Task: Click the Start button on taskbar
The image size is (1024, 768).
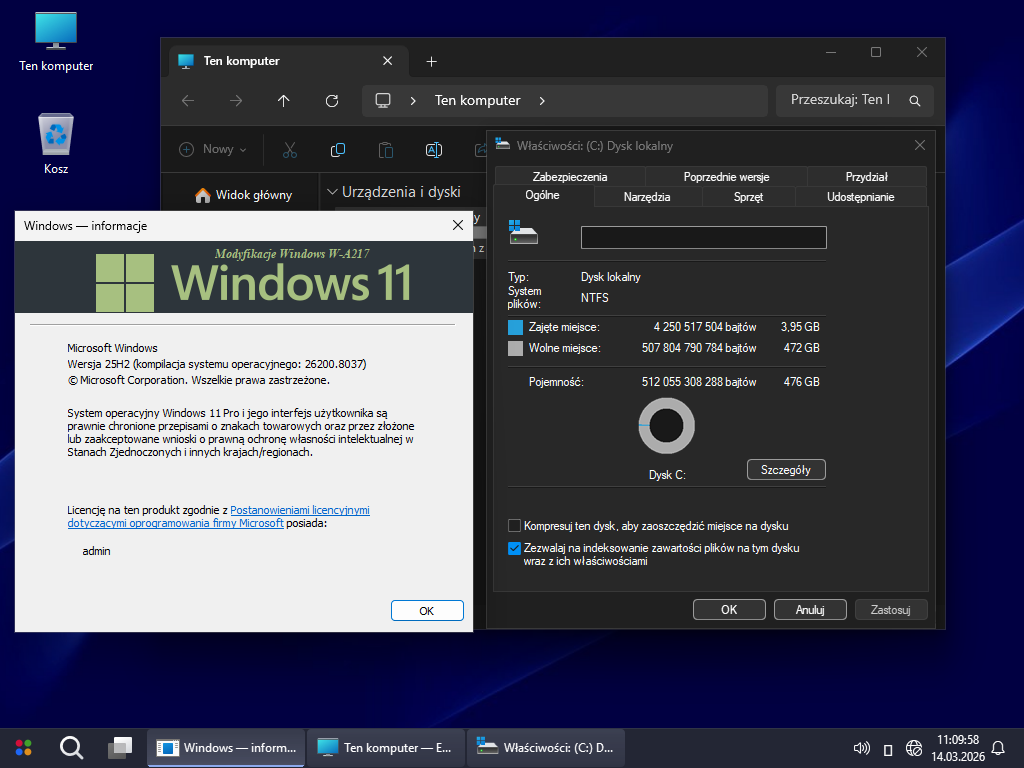Action: (23, 747)
